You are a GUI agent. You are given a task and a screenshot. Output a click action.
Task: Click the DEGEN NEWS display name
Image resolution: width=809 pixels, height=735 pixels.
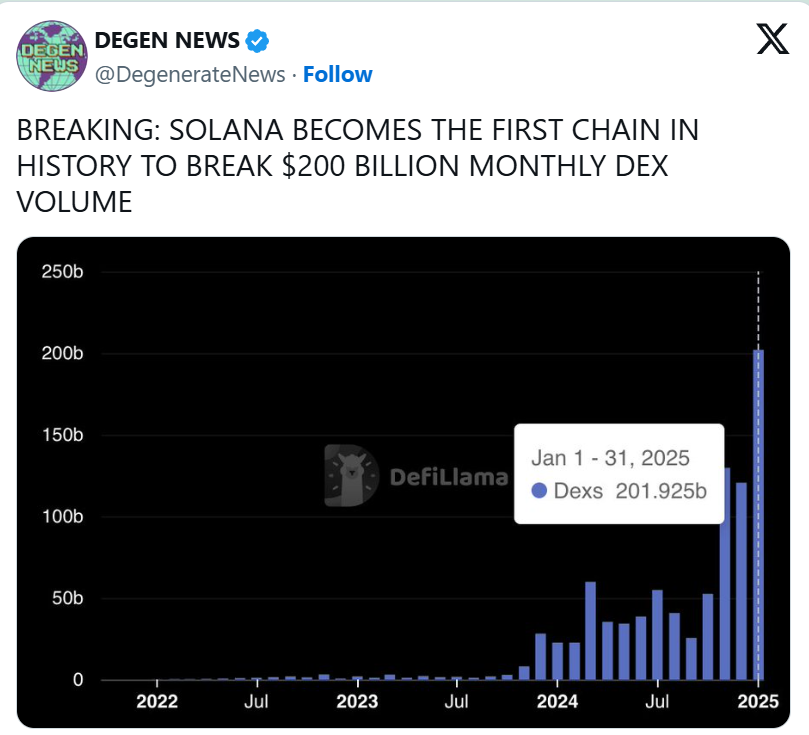167,40
